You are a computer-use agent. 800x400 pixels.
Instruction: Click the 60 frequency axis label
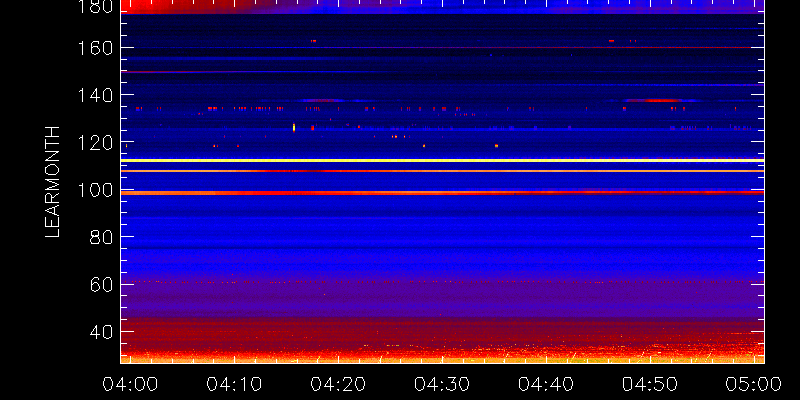(x=102, y=284)
